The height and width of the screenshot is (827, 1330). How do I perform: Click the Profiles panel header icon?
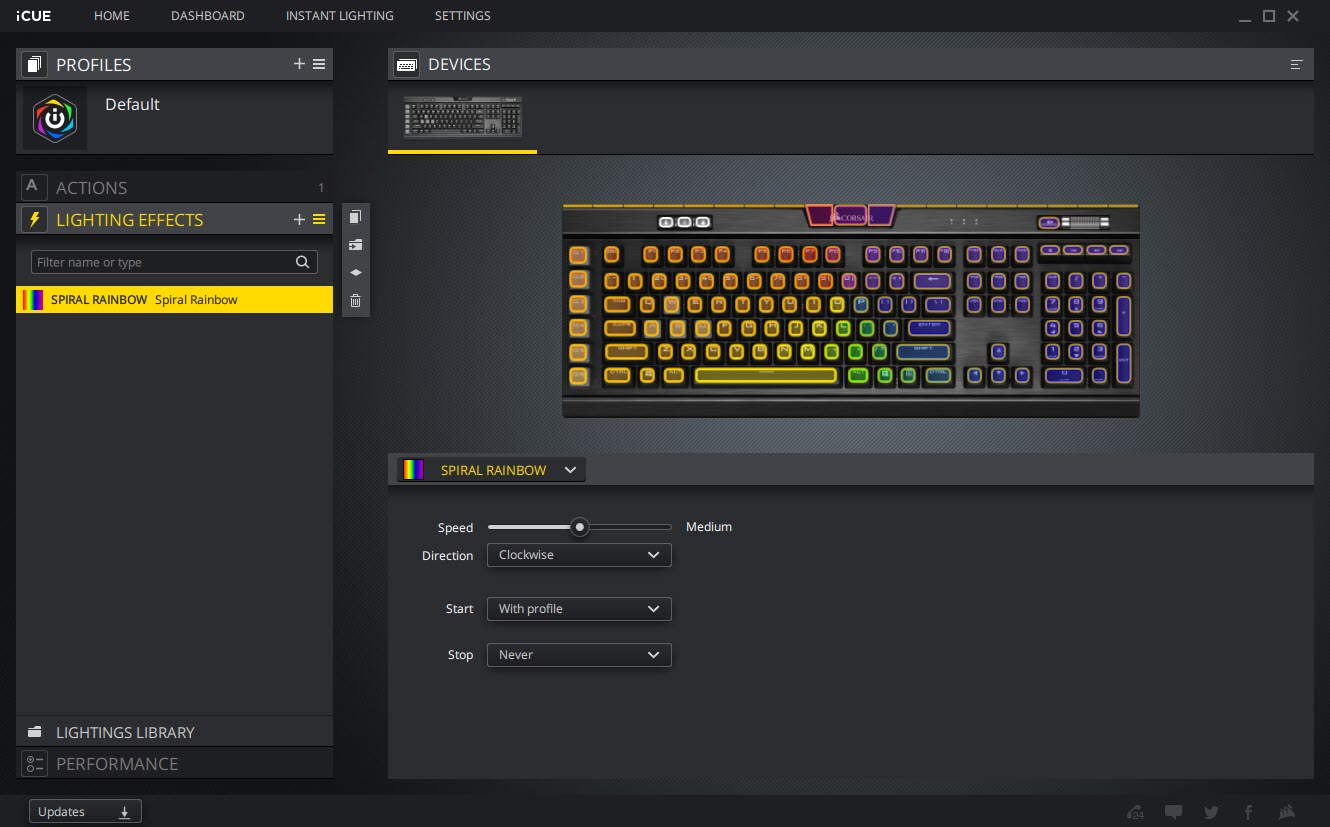[34, 64]
